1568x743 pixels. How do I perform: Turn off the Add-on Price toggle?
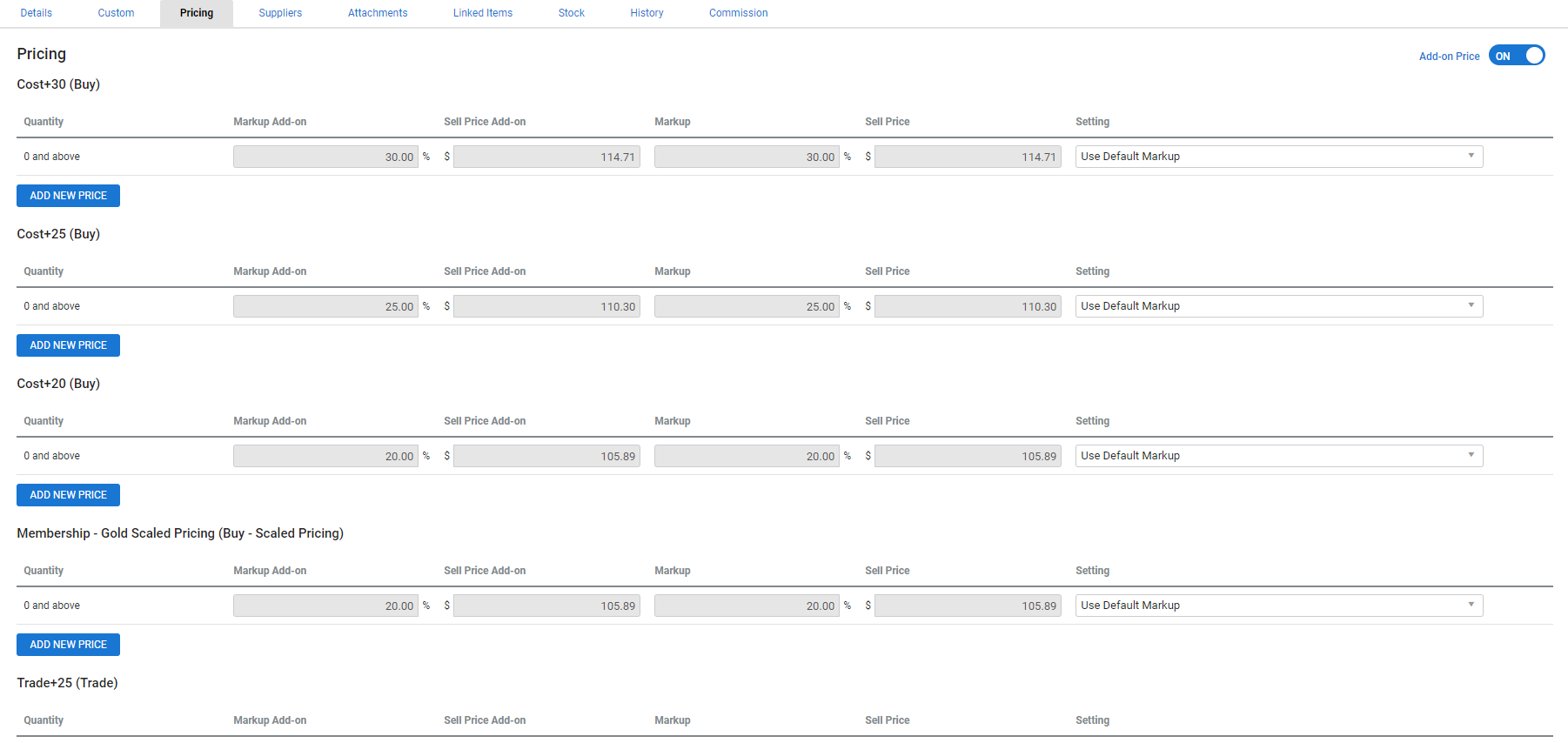(1516, 56)
